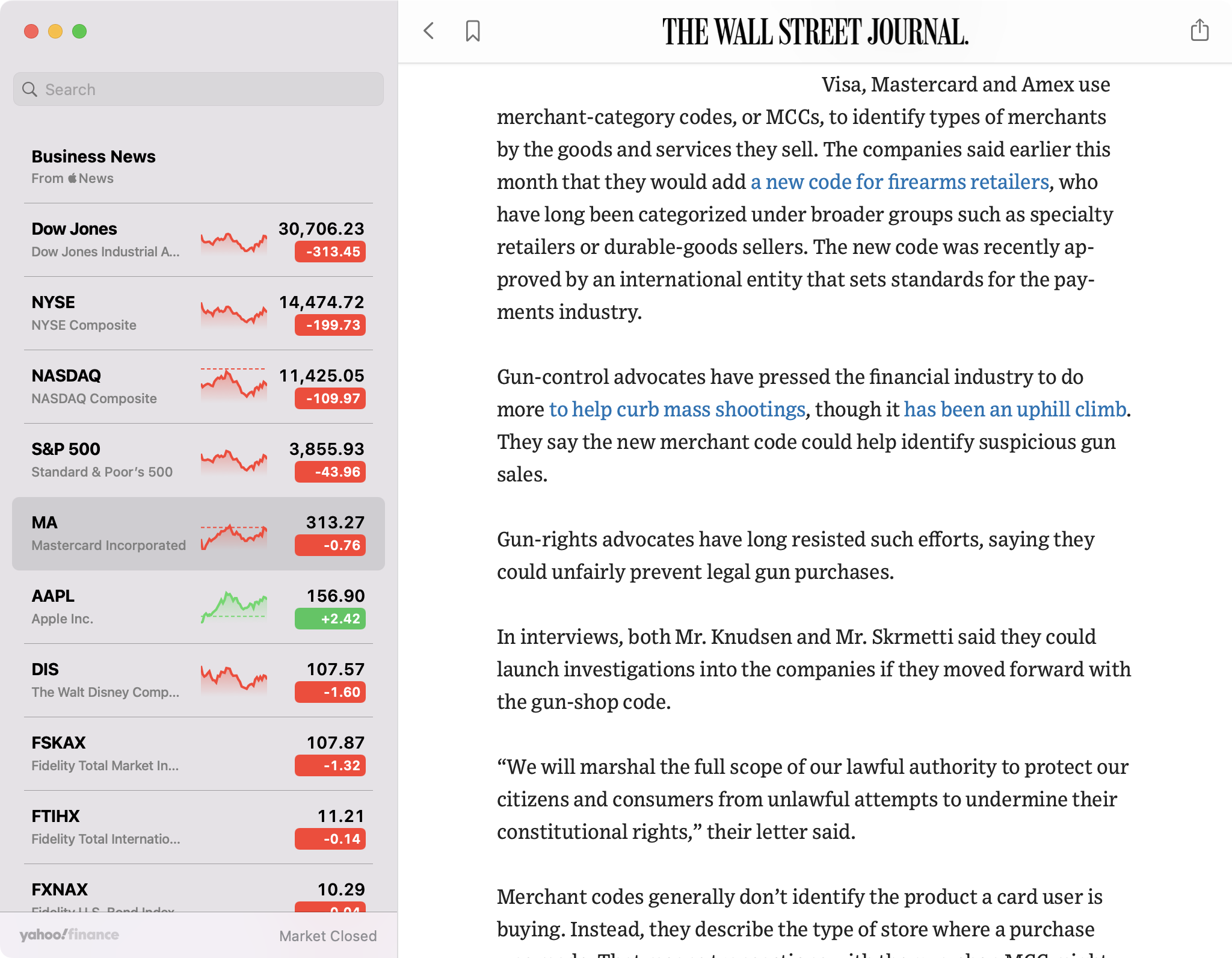The height and width of the screenshot is (958, 1232).
Task: Click the NASDAQ price 11,425.05
Action: pyautogui.click(x=322, y=375)
